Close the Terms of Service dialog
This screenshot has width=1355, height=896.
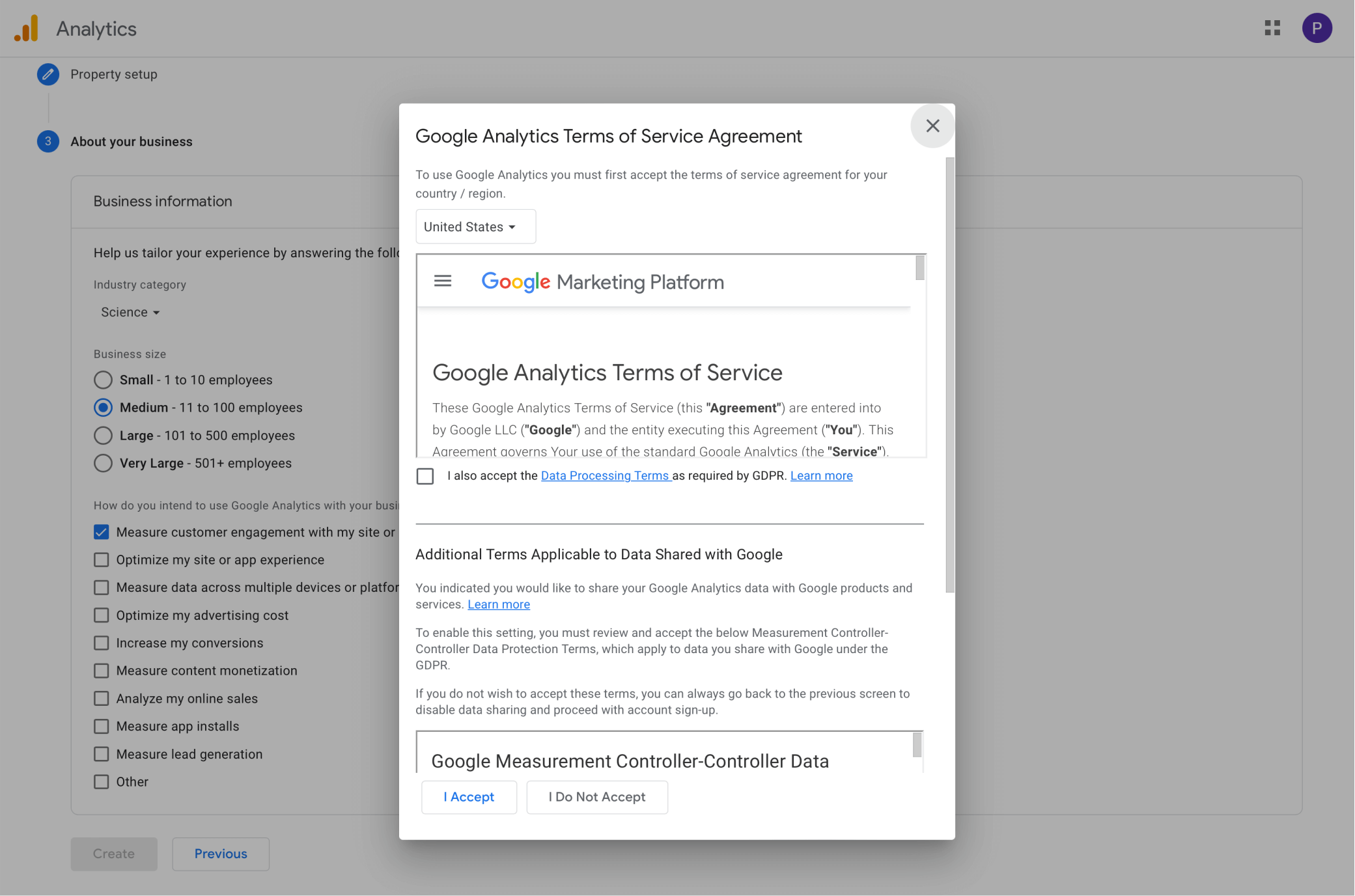pyautogui.click(x=932, y=126)
